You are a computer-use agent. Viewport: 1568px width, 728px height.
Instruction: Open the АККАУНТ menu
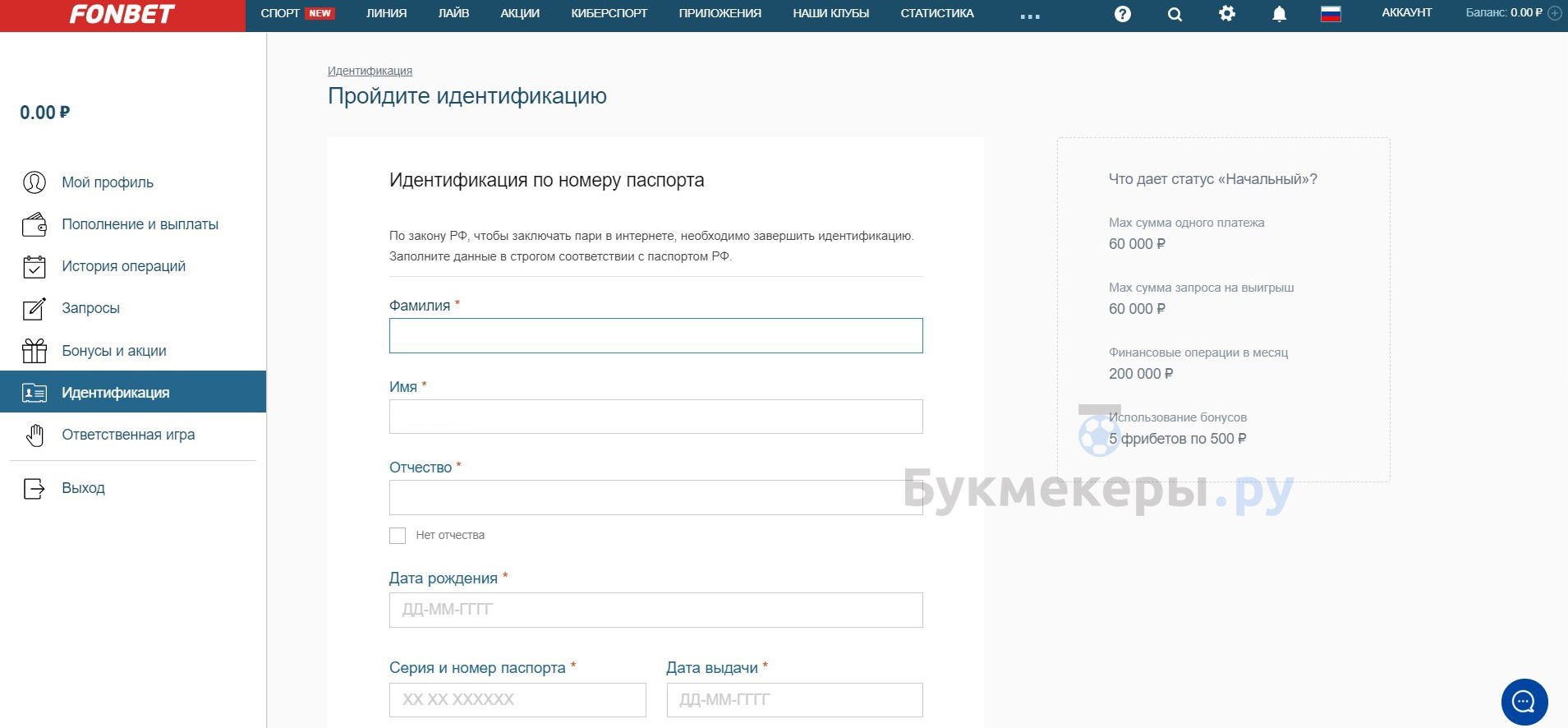coord(1406,13)
